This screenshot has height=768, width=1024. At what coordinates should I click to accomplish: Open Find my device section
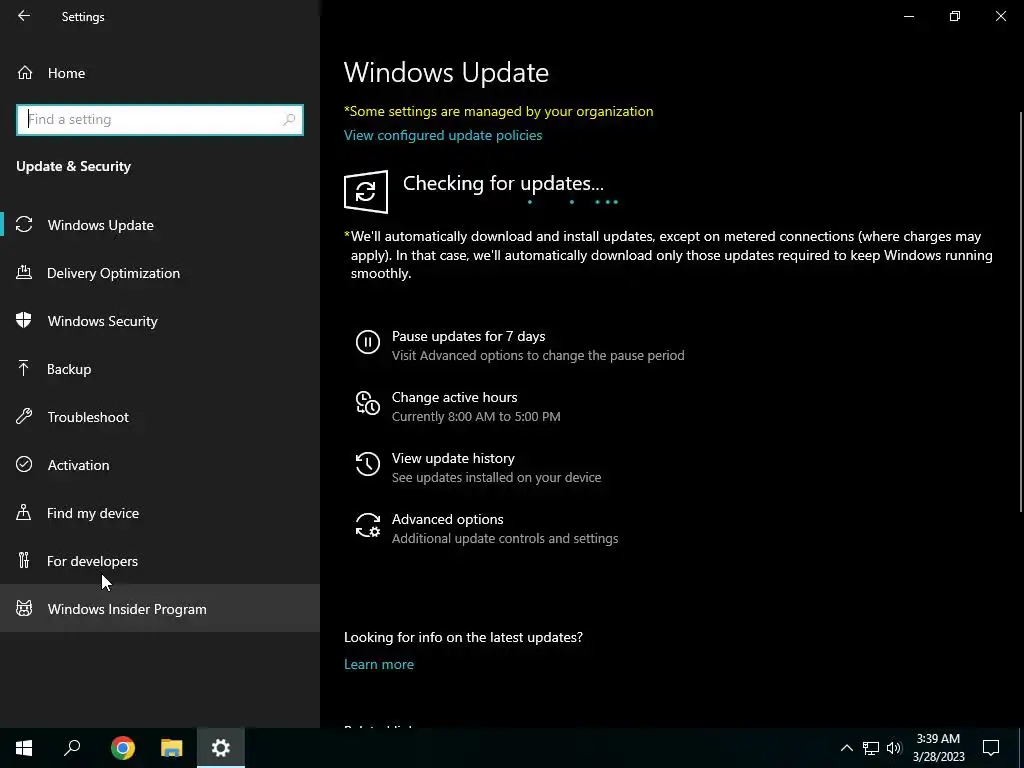[x=160, y=513]
